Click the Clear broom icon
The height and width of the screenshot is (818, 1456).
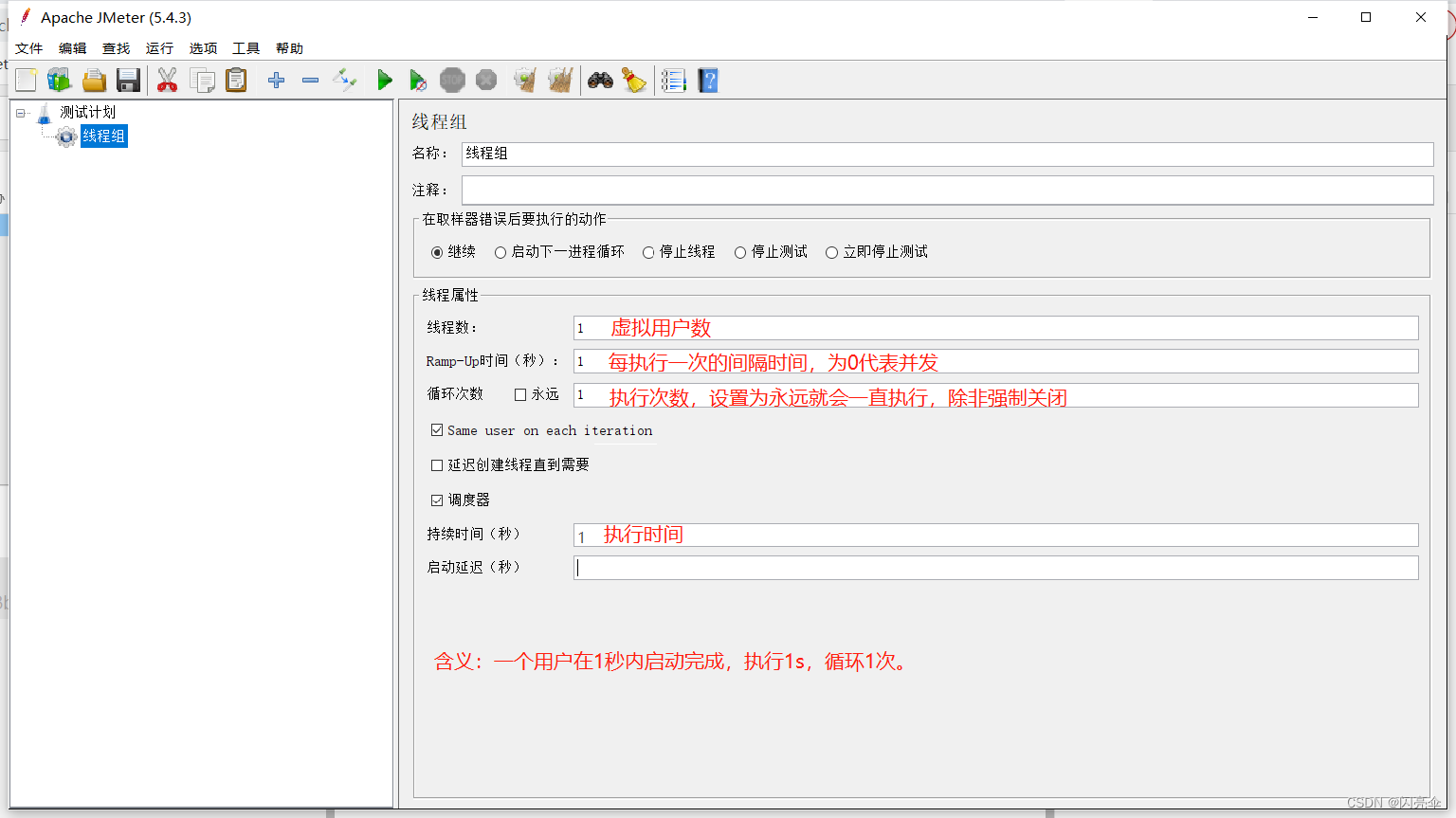click(525, 81)
